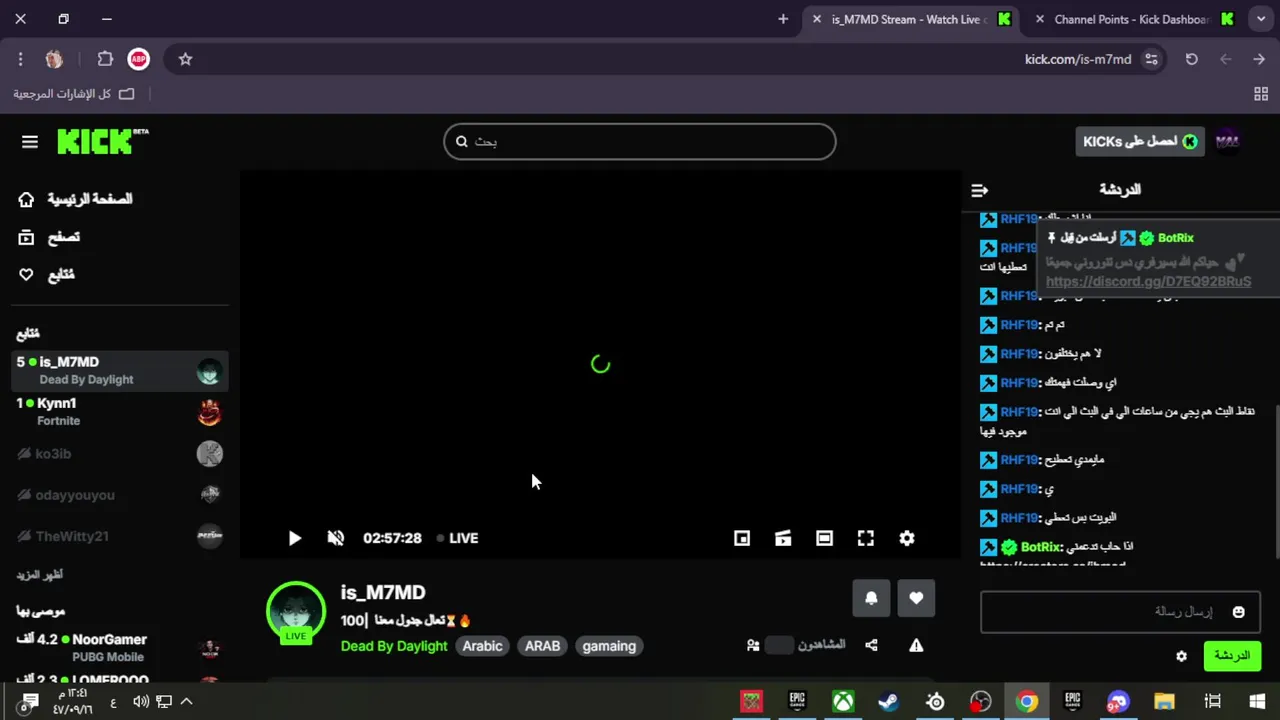Play the live stream video

(294, 538)
